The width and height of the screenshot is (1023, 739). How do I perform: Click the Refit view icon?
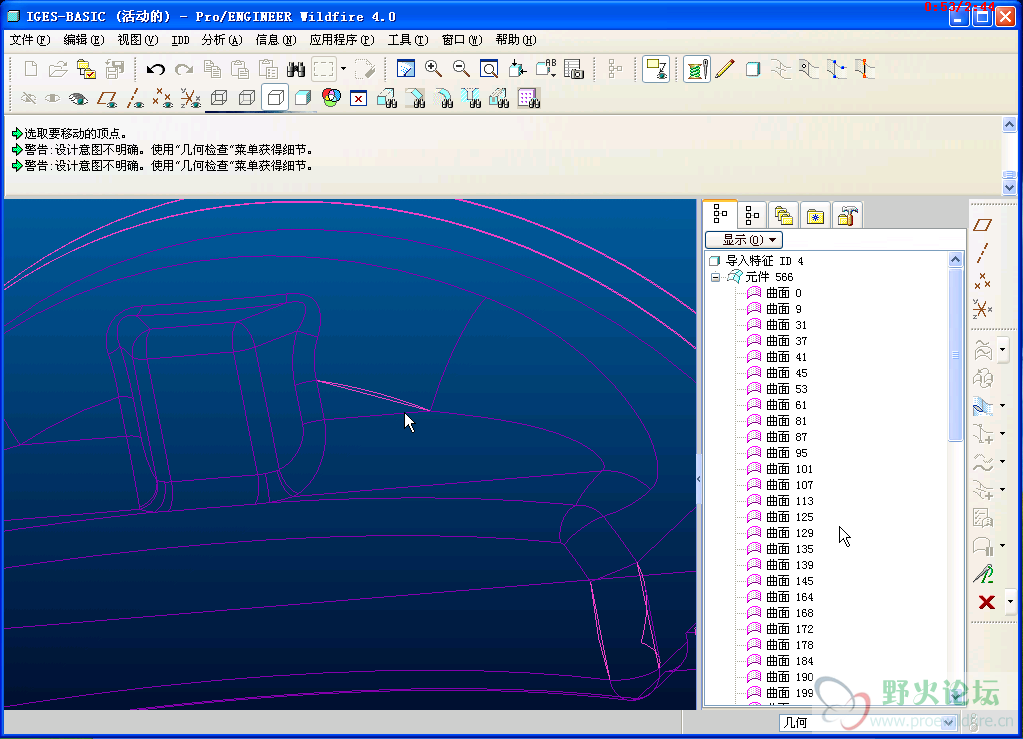coord(489,69)
